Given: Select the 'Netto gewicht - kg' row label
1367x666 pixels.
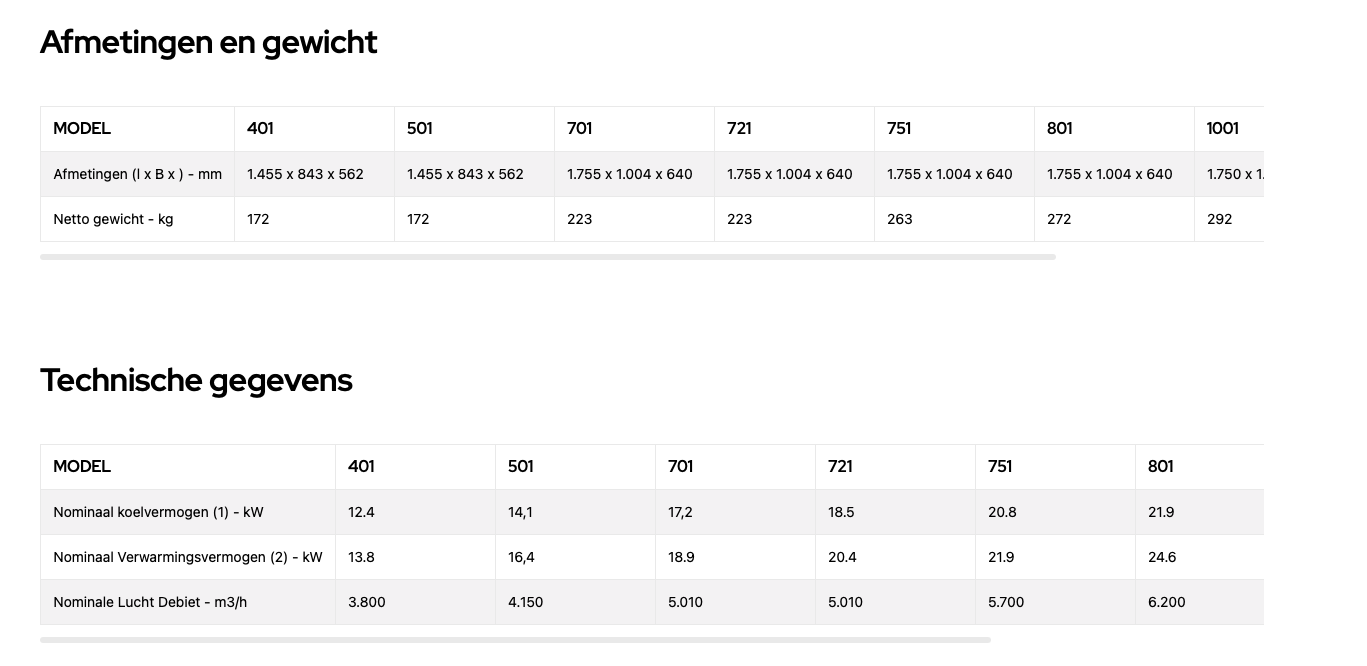Looking at the screenshot, I should point(113,219).
